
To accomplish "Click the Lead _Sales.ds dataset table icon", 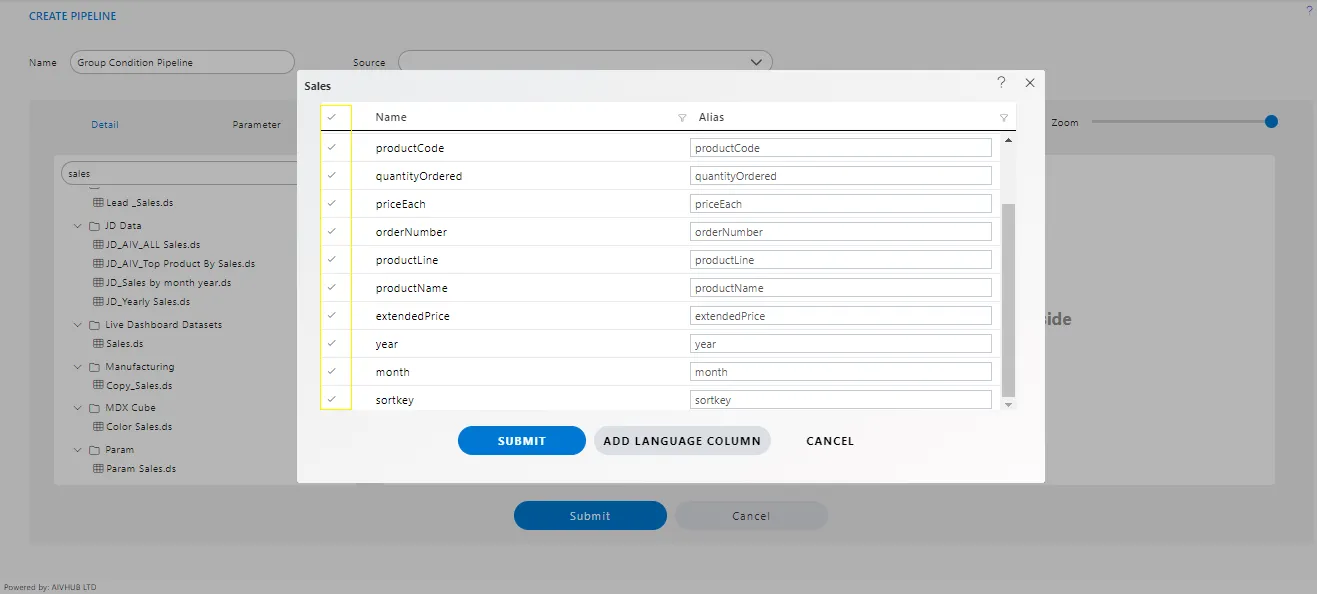I will coord(98,202).
